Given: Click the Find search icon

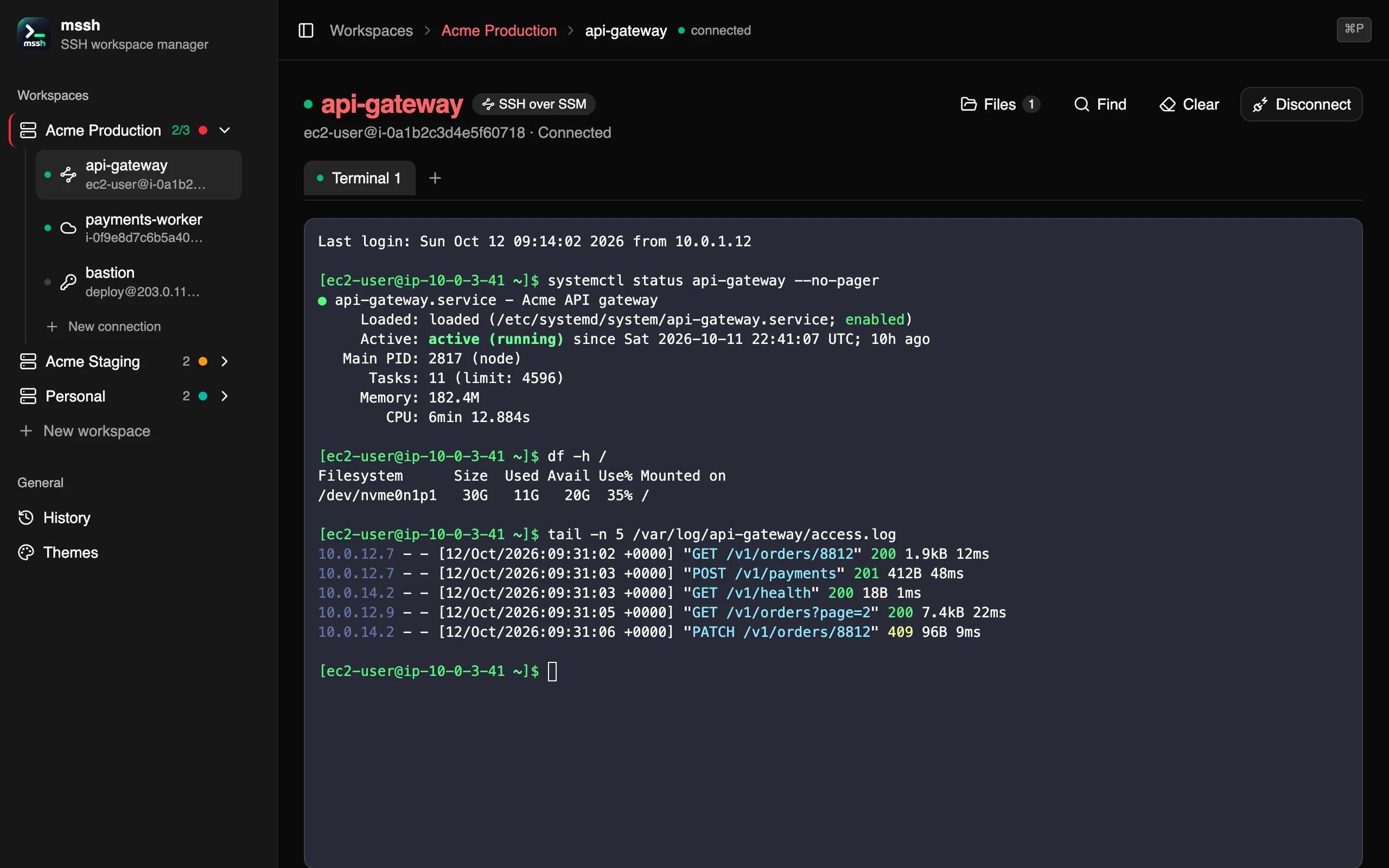Looking at the screenshot, I should tap(1081, 104).
